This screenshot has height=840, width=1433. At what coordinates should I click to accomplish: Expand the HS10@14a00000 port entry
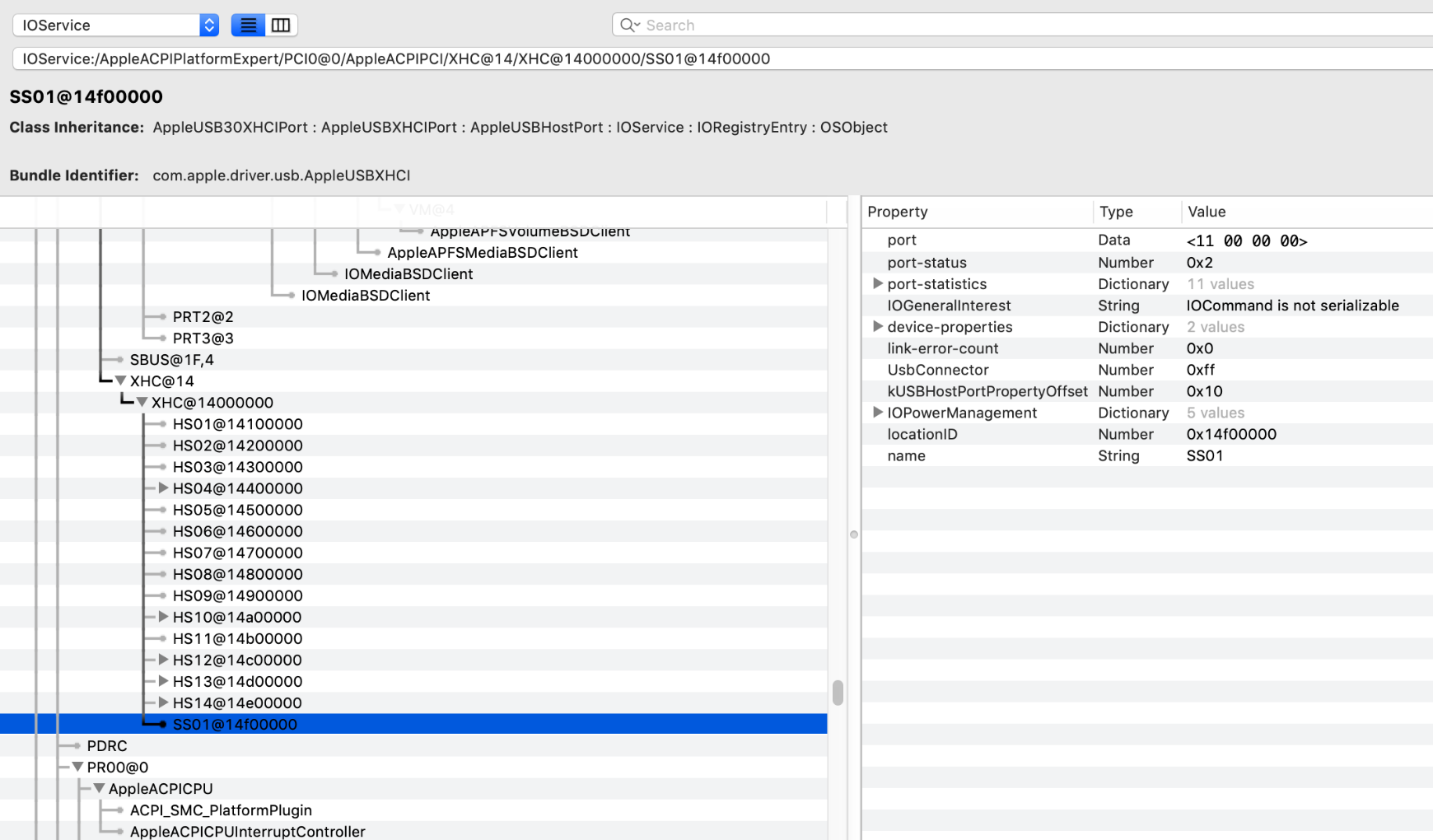163,617
